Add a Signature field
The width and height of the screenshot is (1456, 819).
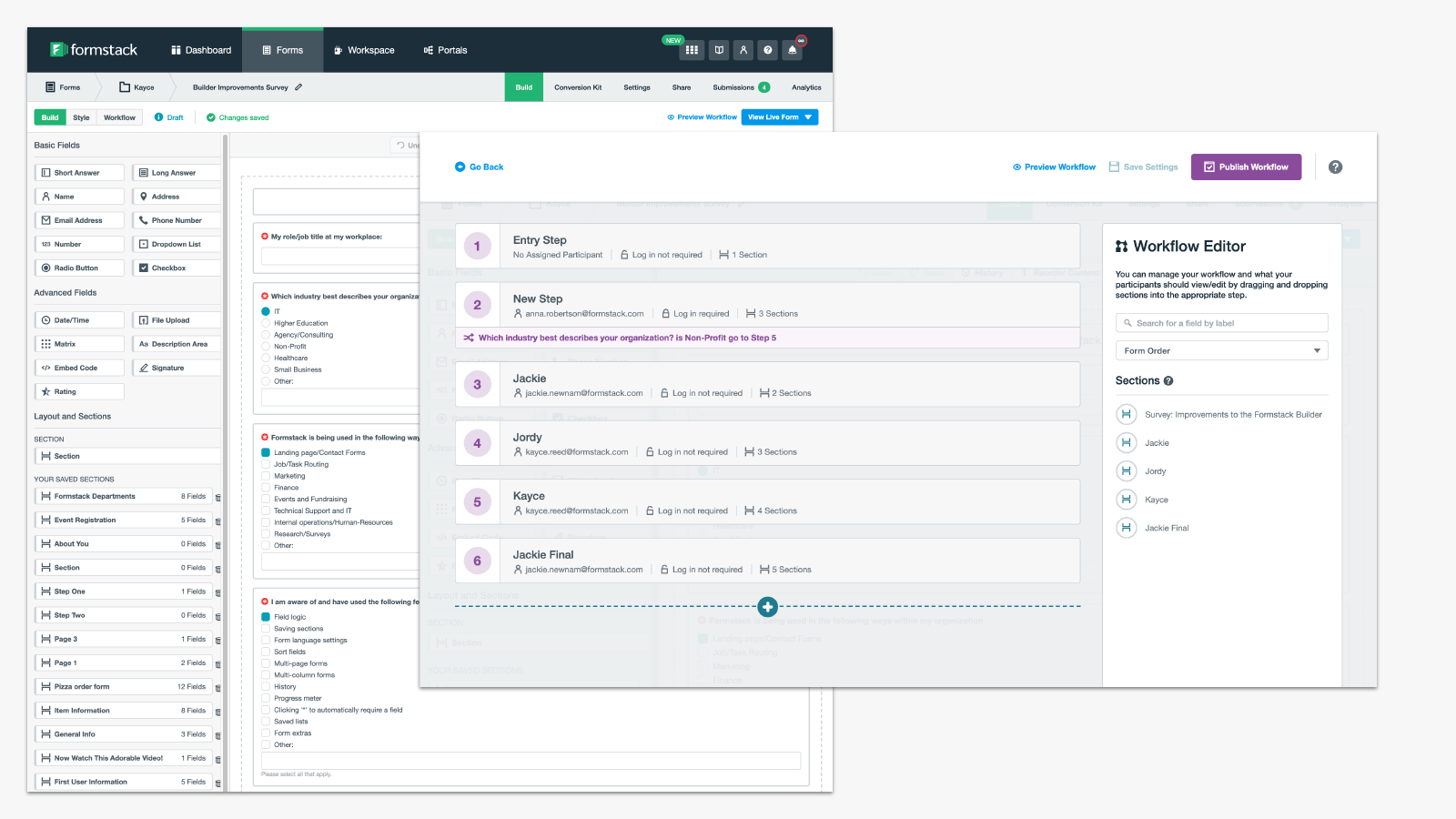pyautogui.click(x=177, y=368)
